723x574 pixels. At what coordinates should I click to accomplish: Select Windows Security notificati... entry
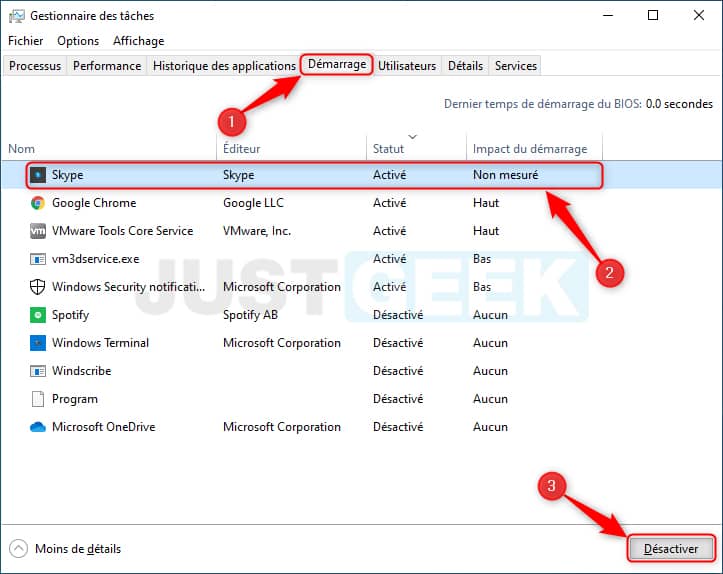tap(129, 287)
